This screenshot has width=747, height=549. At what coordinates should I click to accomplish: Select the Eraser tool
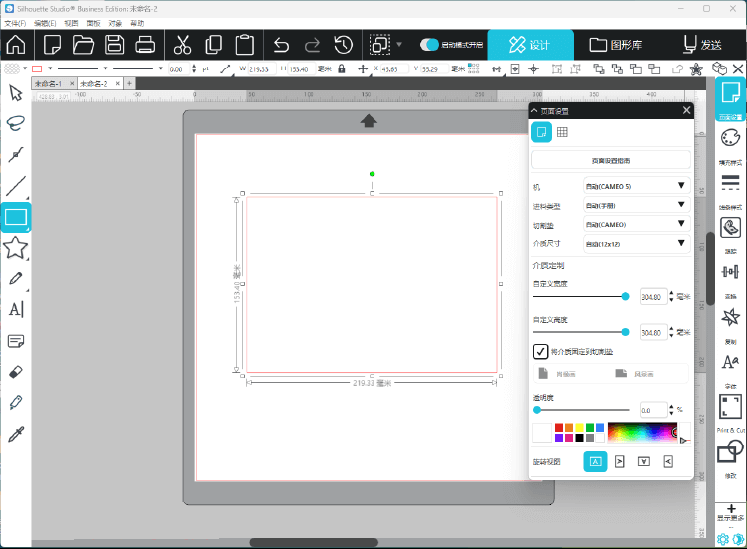tap(16, 372)
